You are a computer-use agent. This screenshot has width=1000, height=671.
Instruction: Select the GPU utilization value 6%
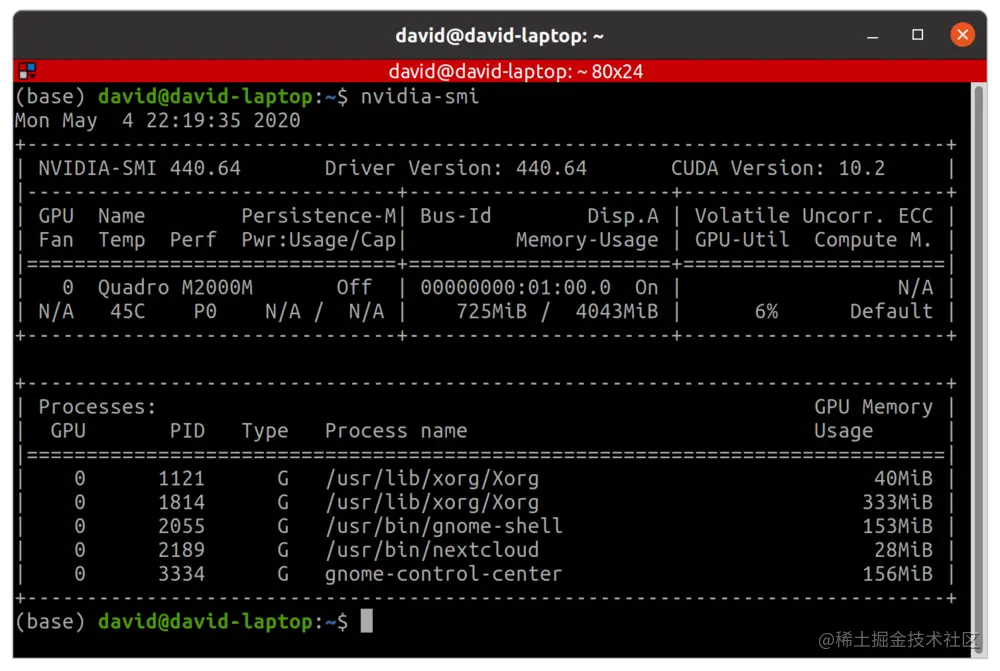766,312
